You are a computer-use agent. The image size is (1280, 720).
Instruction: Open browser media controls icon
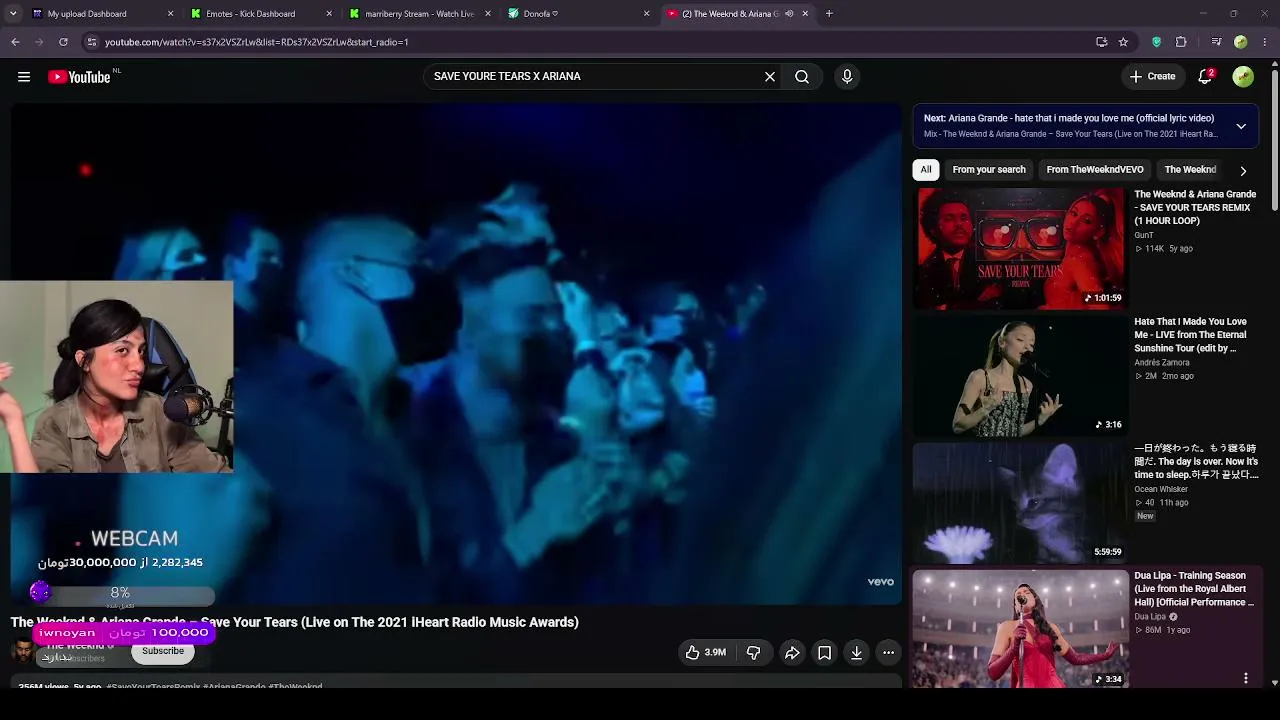coord(1216,42)
